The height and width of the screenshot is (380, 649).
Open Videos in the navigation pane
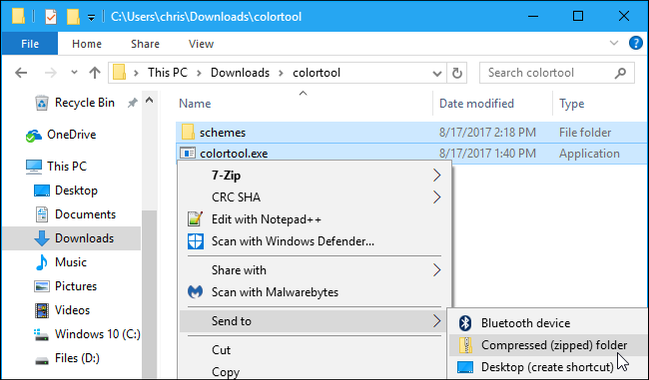62,310
